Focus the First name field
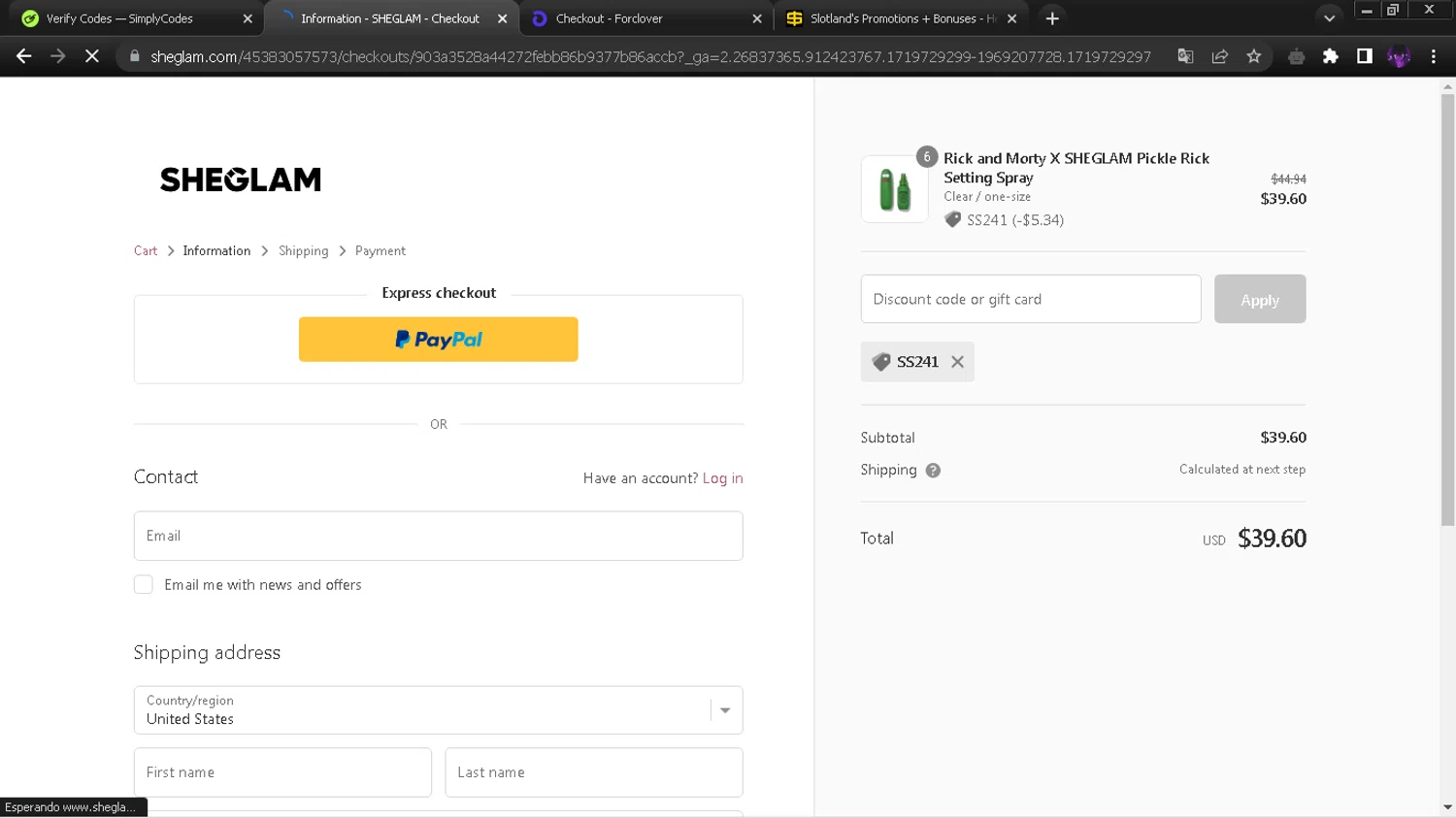This screenshot has height=818, width=1456. pyautogui.click(x=282, y=772)
